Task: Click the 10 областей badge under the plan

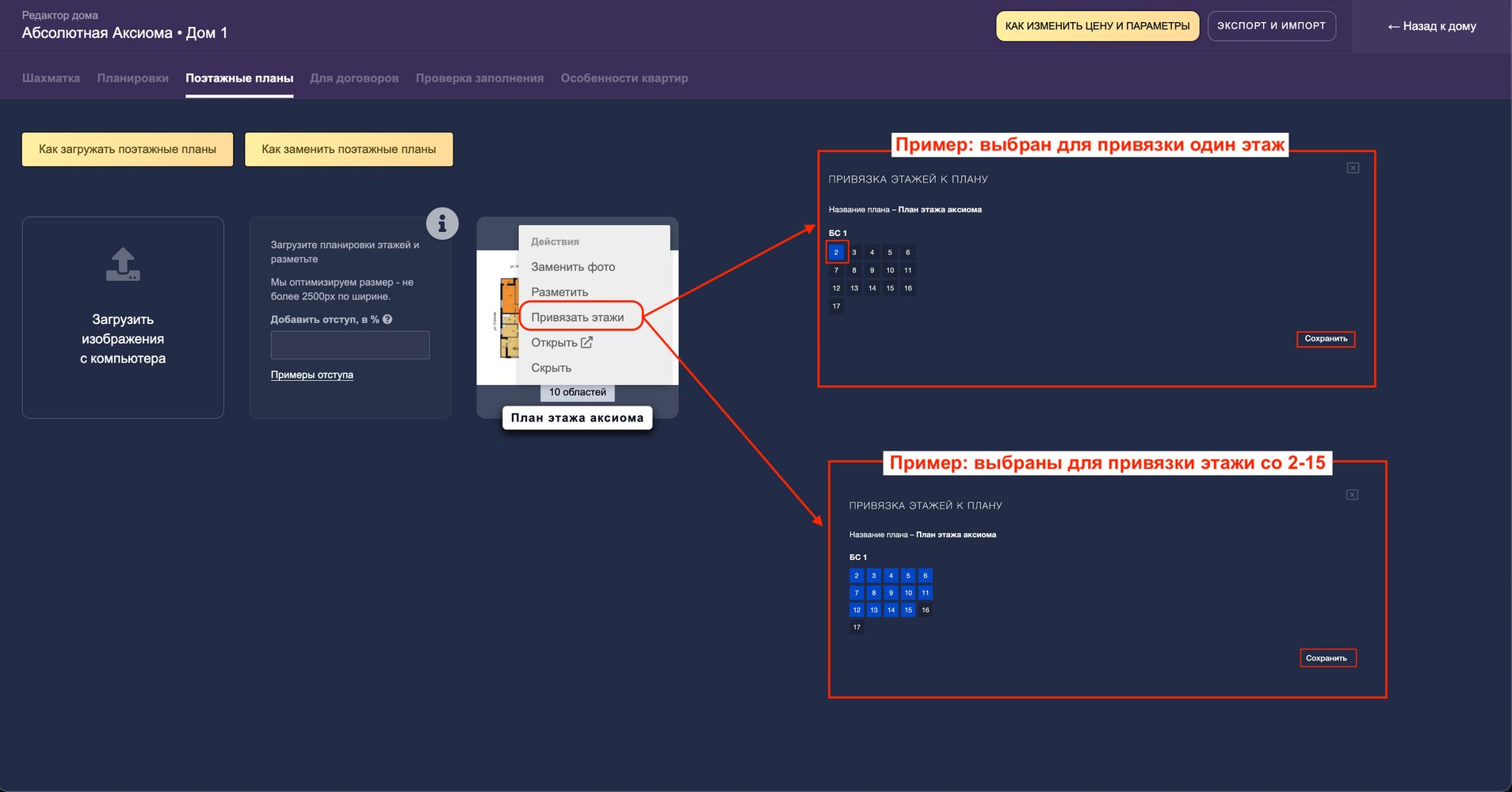Action: [578, 392]
